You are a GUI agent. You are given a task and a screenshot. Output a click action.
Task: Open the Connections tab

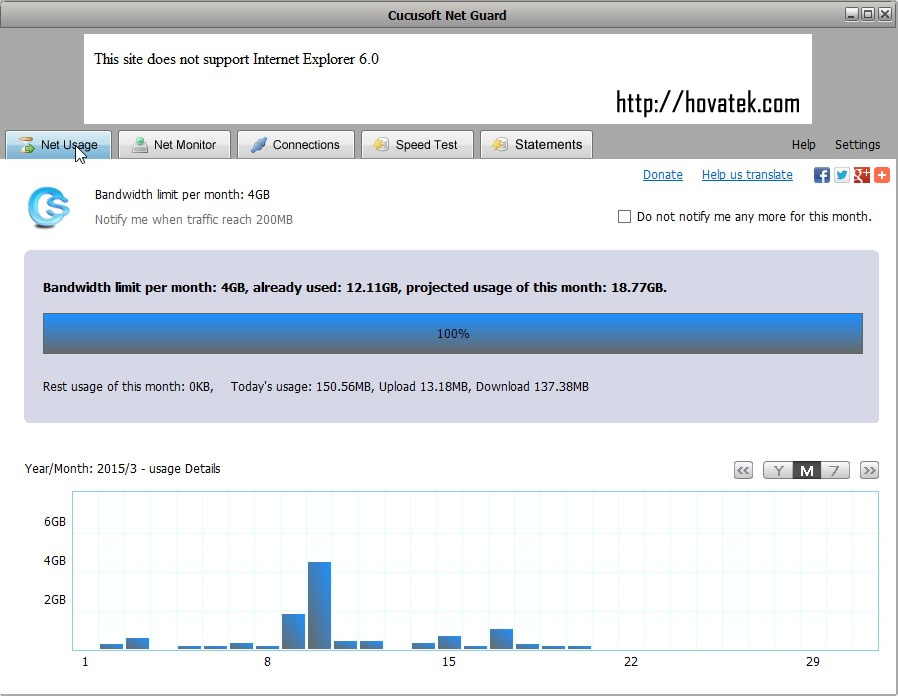click(296, 145)
